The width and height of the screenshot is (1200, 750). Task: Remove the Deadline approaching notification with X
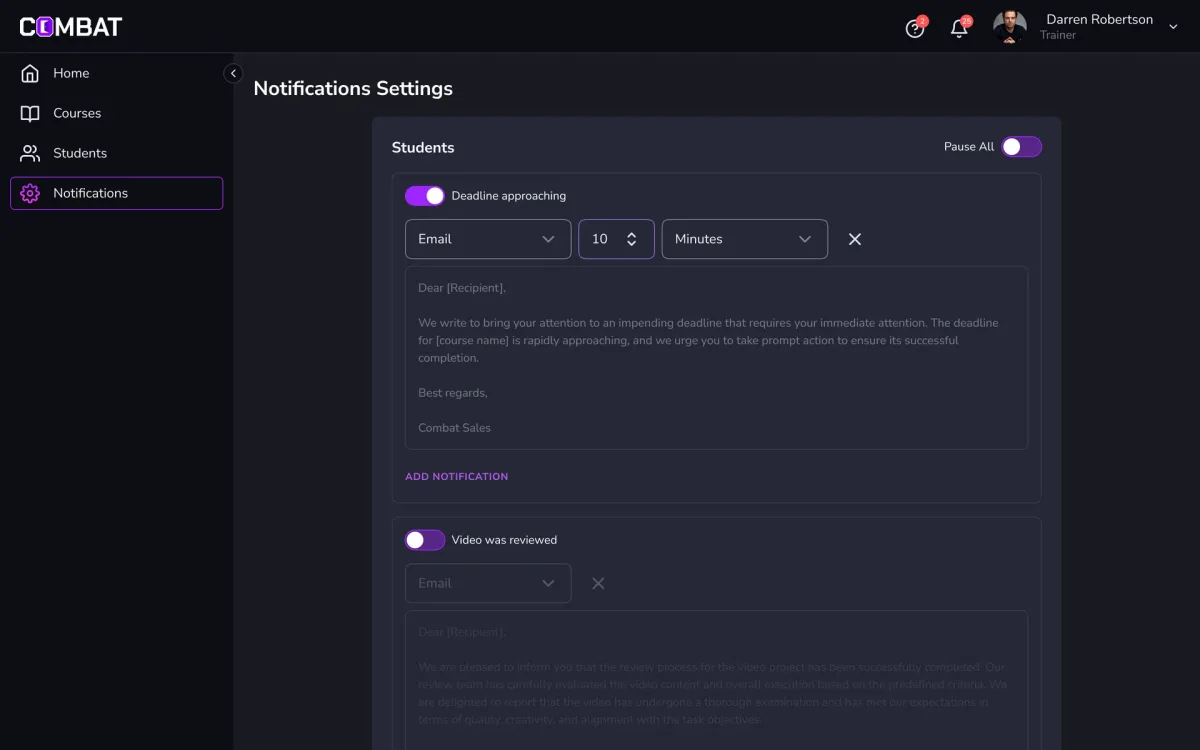855,239
